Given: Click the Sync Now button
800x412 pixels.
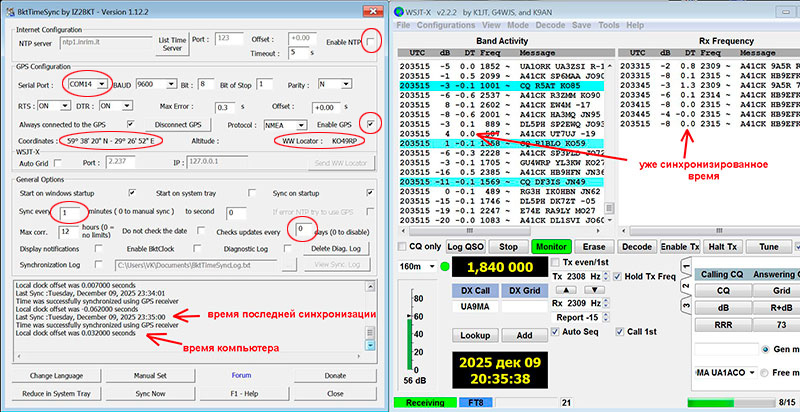Looking at the screenshot, I should [x=150, y=394].
